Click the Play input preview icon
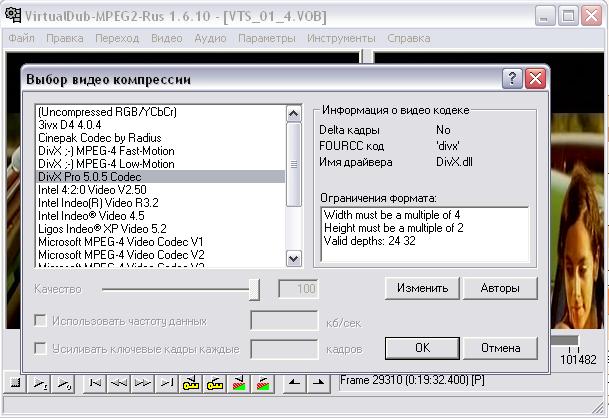 point(39,384)
